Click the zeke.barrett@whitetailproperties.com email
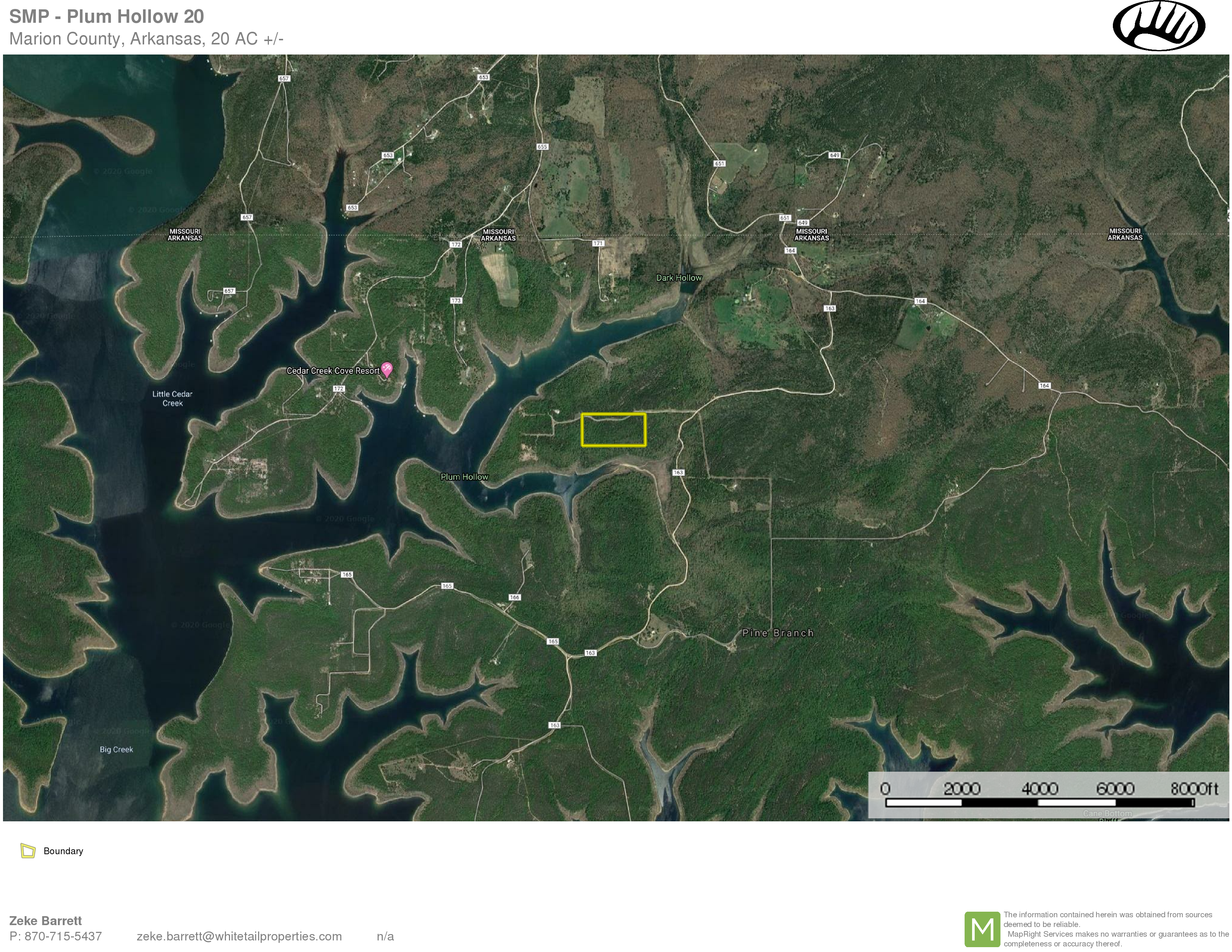 239,936
